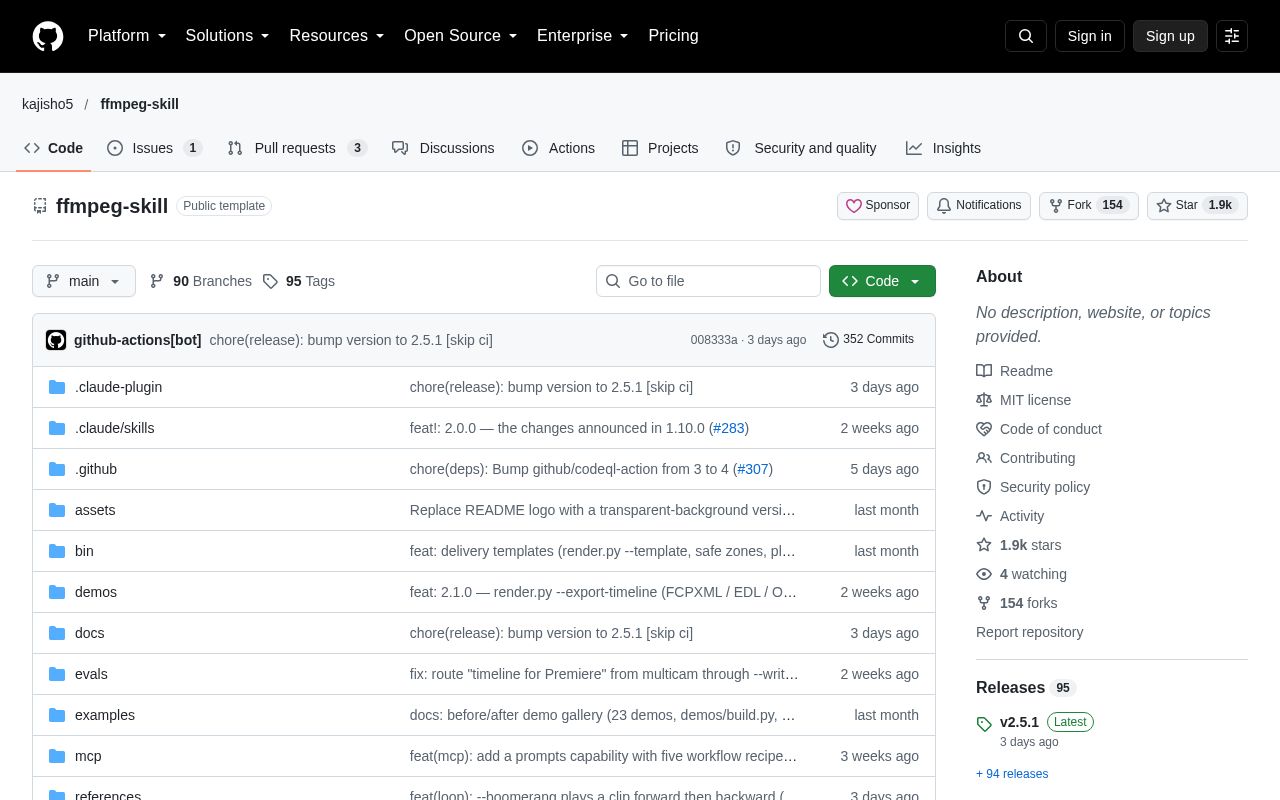
Task: Click the search magnifier icon
Action: [1026, 36]
